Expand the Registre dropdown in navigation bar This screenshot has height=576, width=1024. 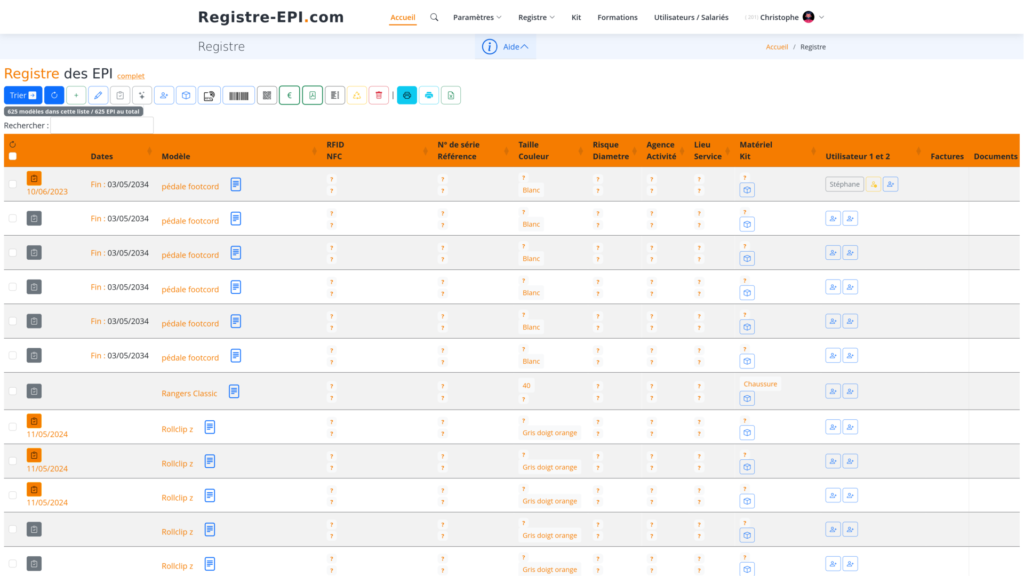point(536,17)
